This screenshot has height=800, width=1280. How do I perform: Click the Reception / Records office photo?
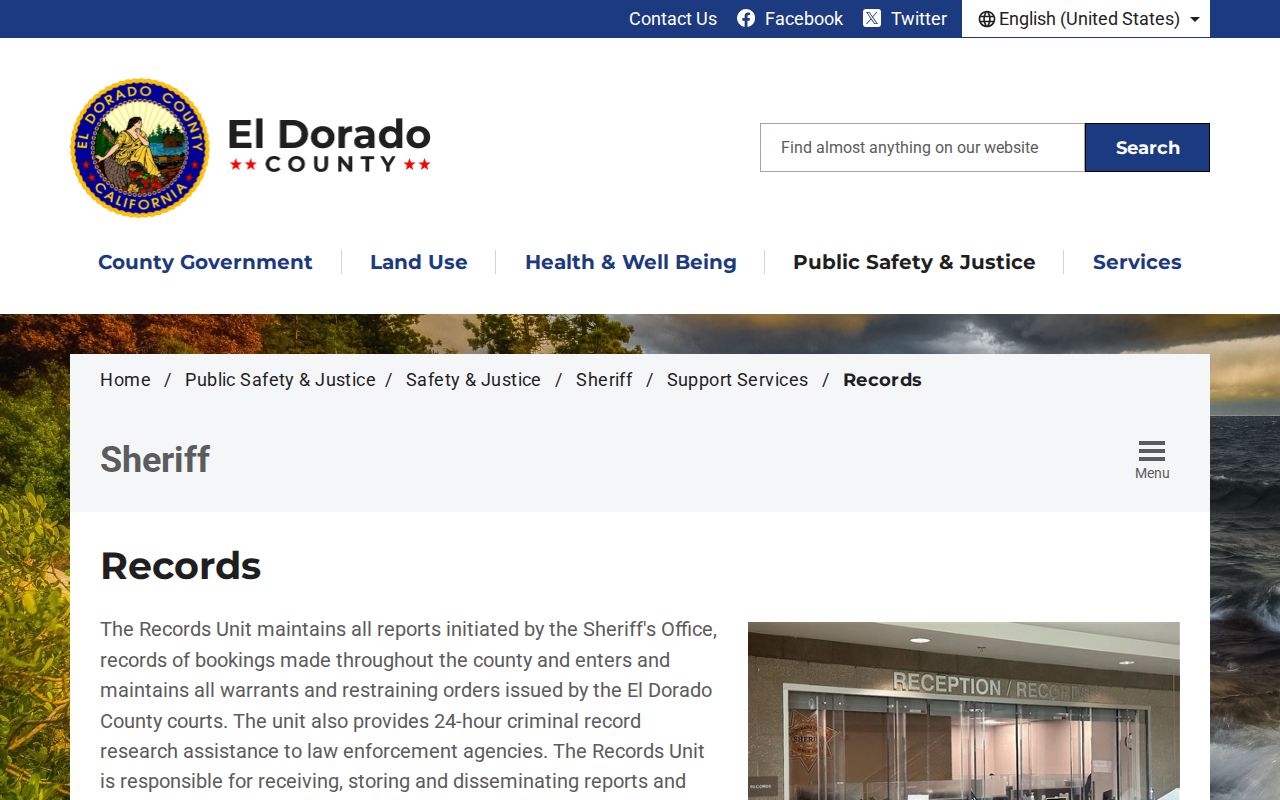(964, 711)
